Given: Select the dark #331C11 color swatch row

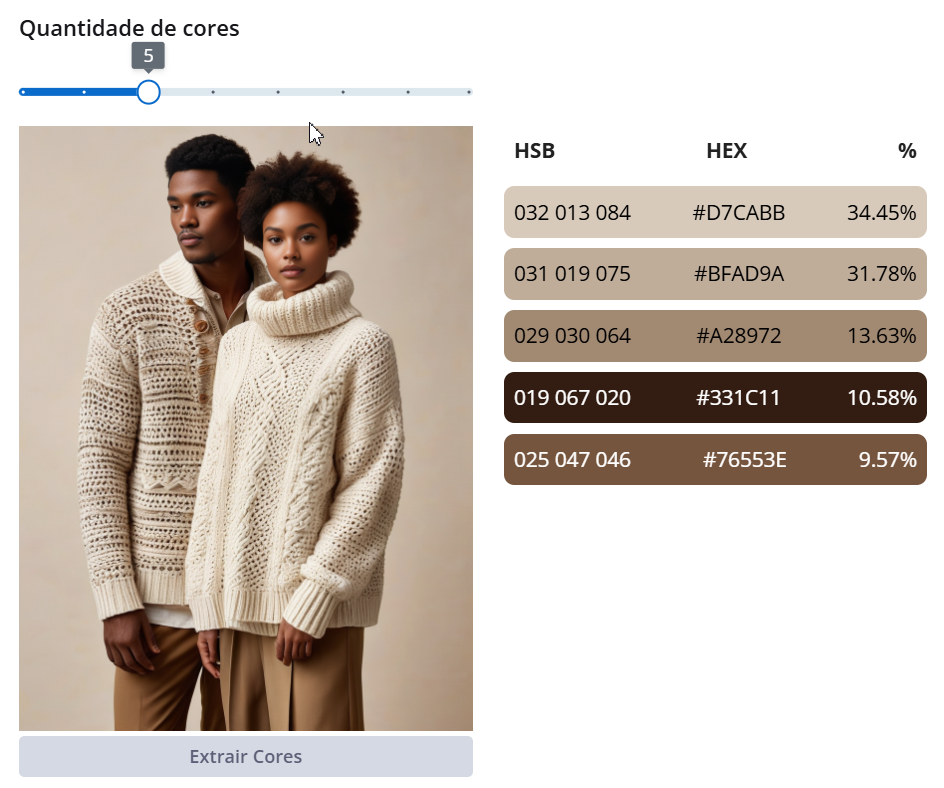Looking at the screenshot, I should [715, 397].
